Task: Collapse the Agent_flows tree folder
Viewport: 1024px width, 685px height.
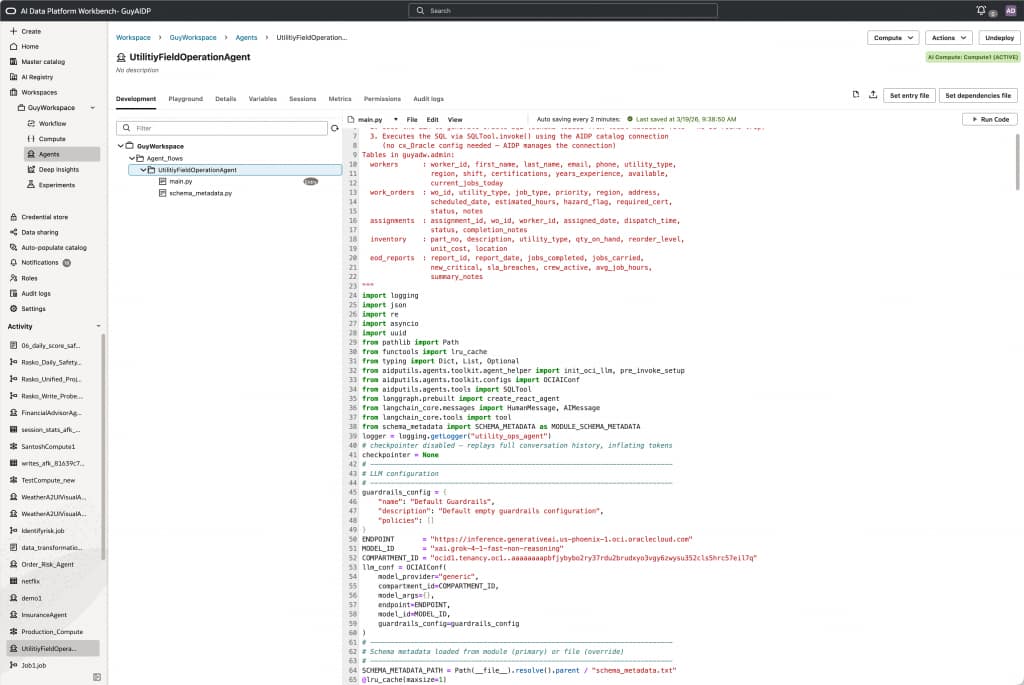Action: coord(132,158)
